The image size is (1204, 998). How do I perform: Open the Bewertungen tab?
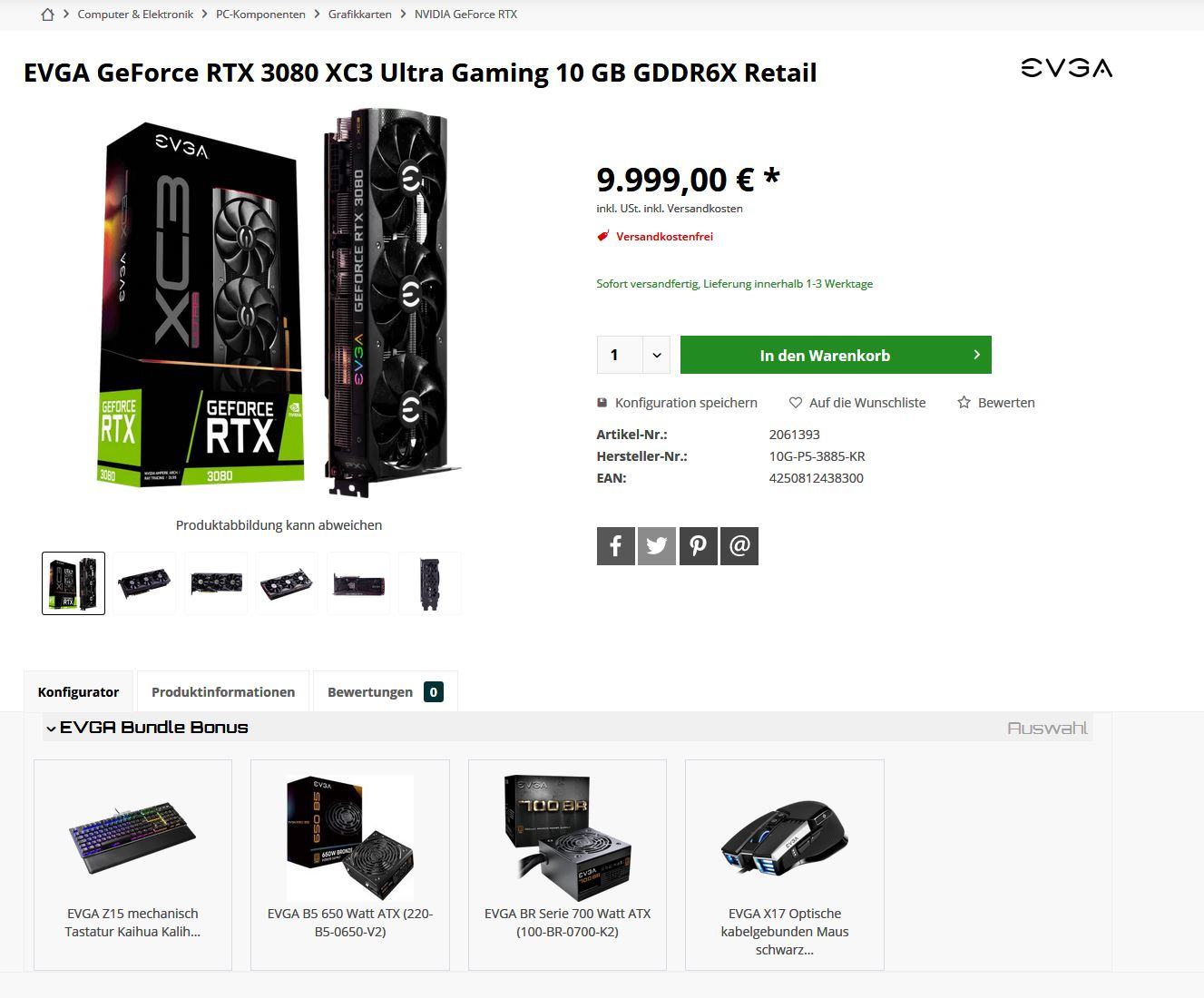click(385, 691)
